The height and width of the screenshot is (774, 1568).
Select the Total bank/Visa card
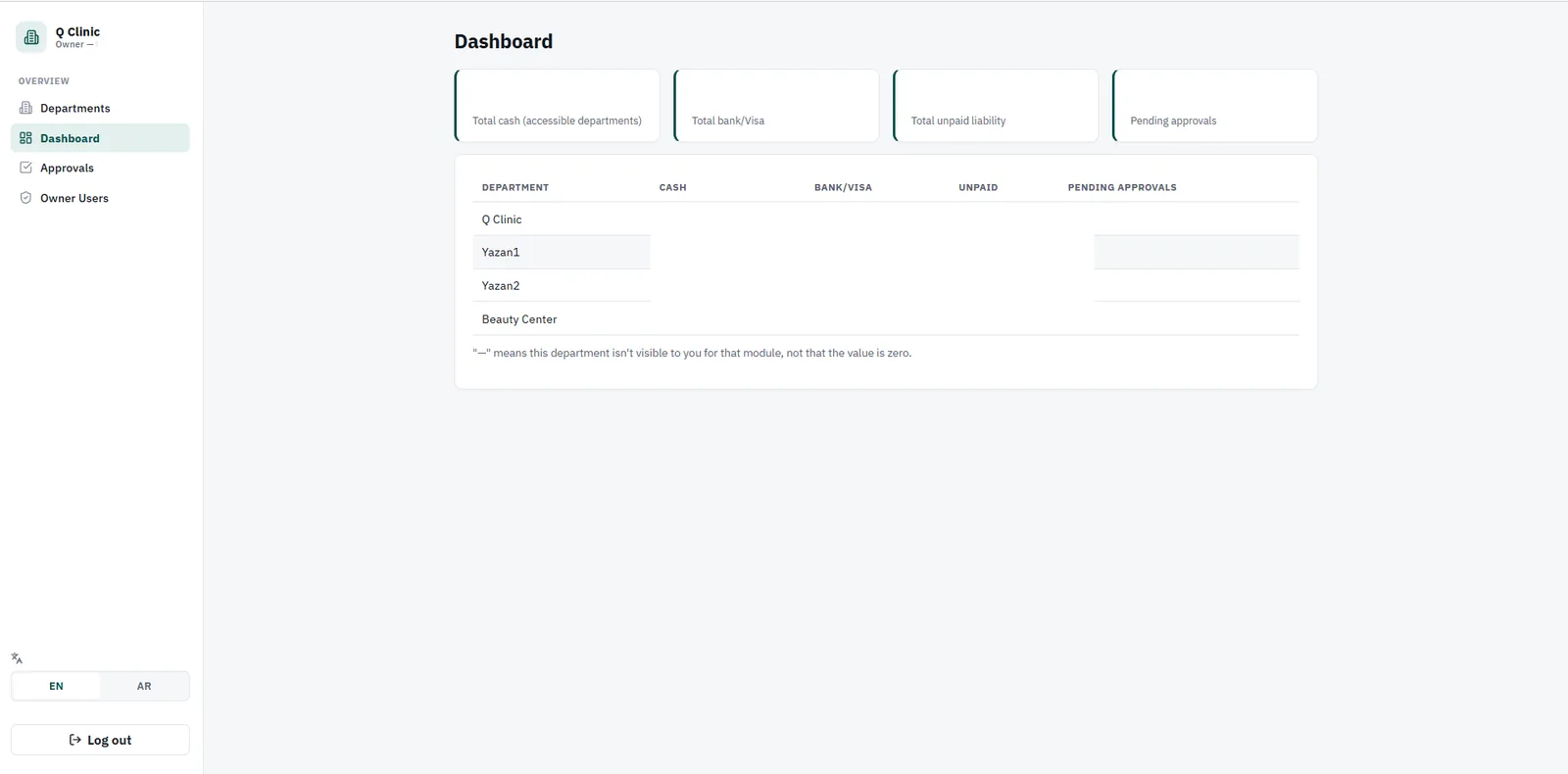click(776, 106)
